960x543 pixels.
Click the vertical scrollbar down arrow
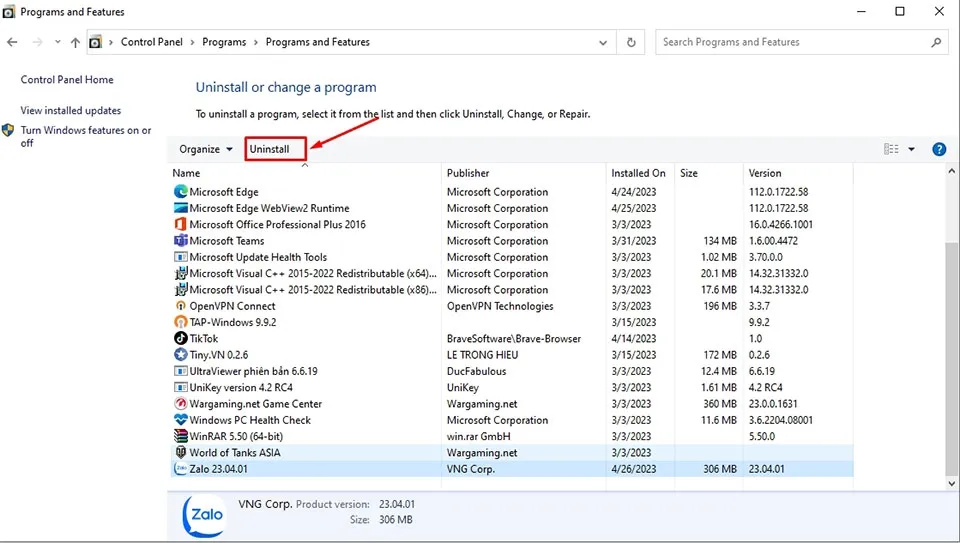pos(951,483)
